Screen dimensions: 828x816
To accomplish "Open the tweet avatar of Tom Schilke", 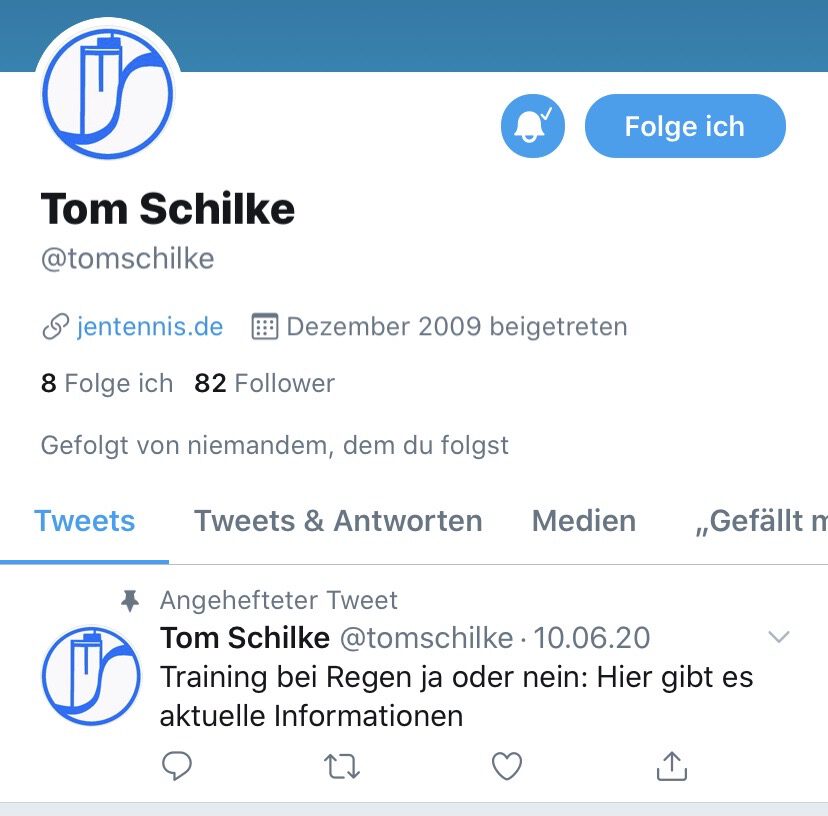I will click(x=91, y=676).
